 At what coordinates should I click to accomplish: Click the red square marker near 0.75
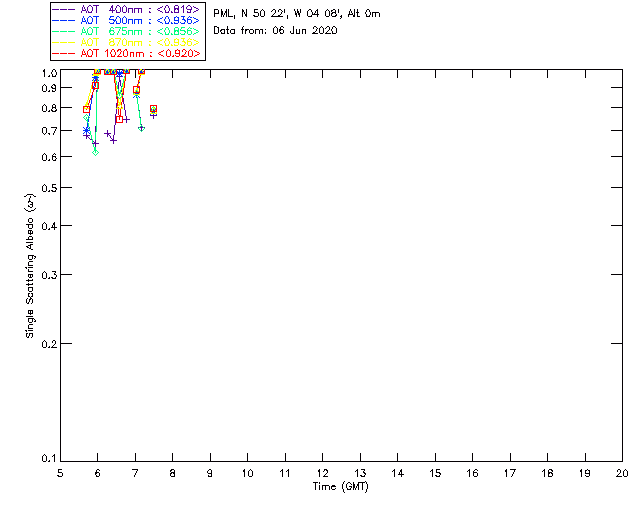click(x=119, y=119)
